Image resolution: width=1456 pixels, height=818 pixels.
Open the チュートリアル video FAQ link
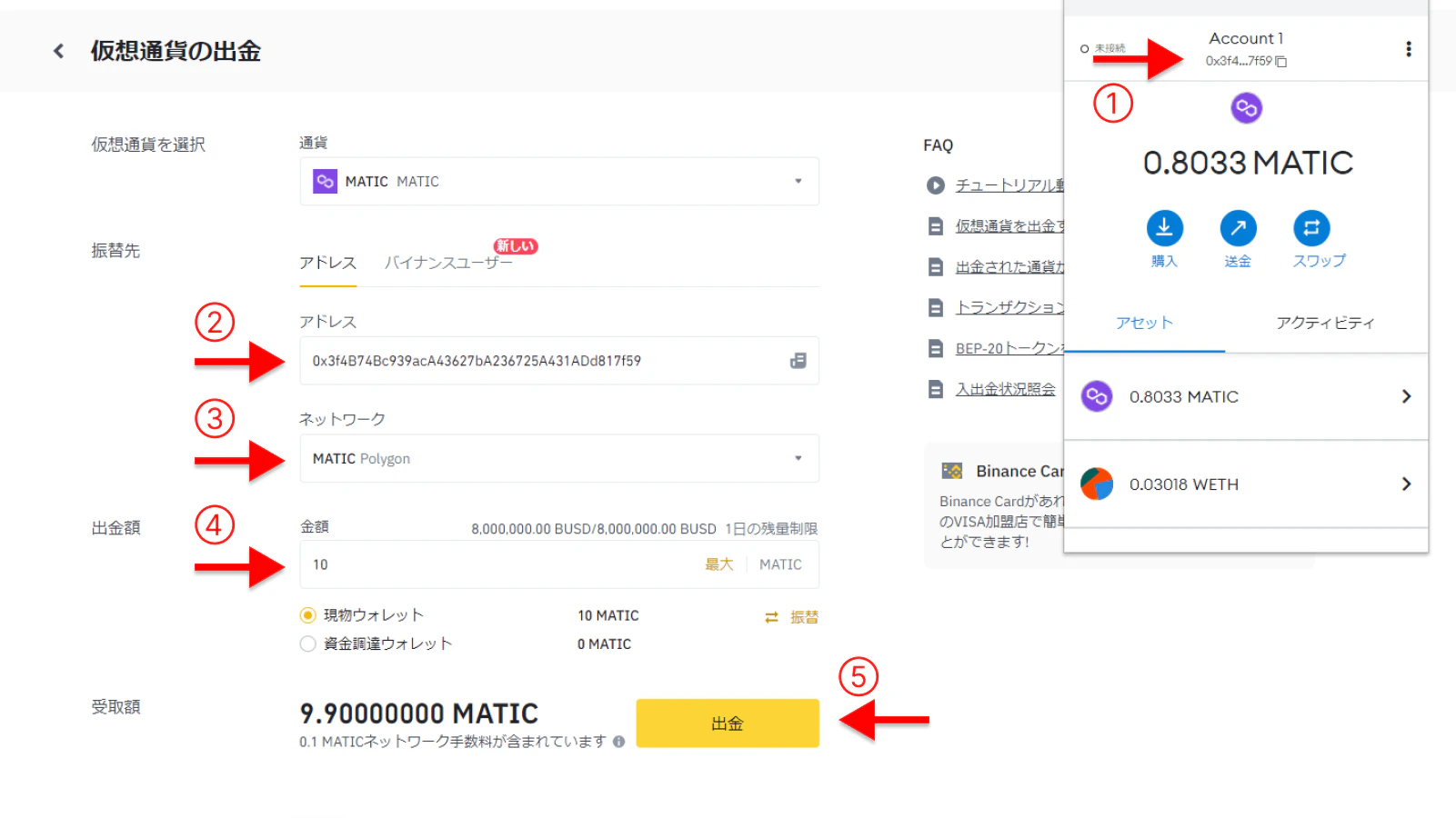tap(1009, 185)
